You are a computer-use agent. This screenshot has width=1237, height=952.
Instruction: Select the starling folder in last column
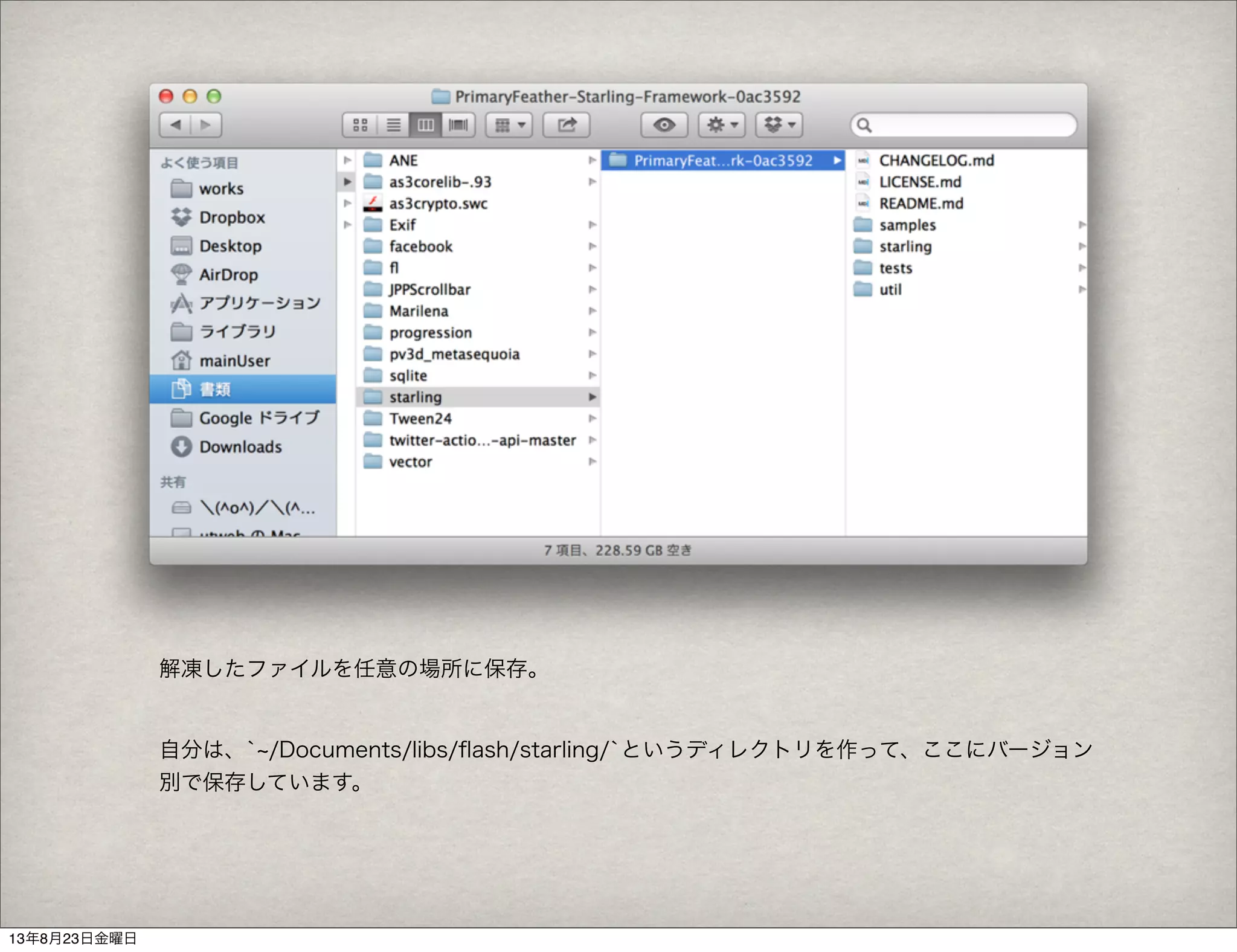(966, 246)
